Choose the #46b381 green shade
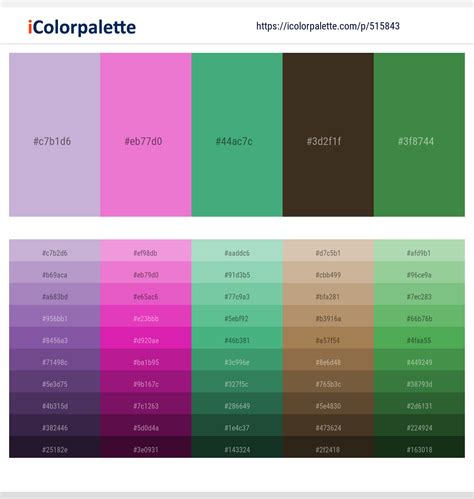 point(237,338)
